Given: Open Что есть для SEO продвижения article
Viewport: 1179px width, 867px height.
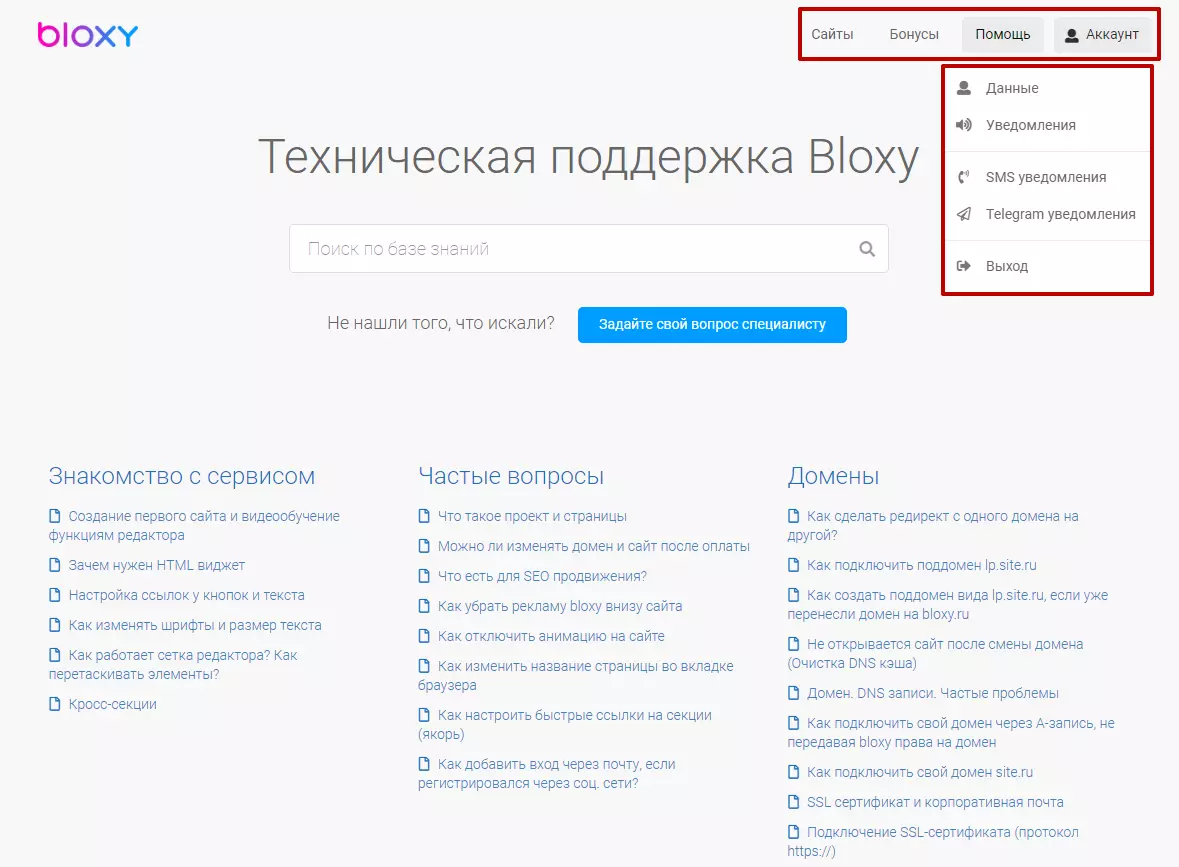Looking at the screenshot, I should [542, 576].
